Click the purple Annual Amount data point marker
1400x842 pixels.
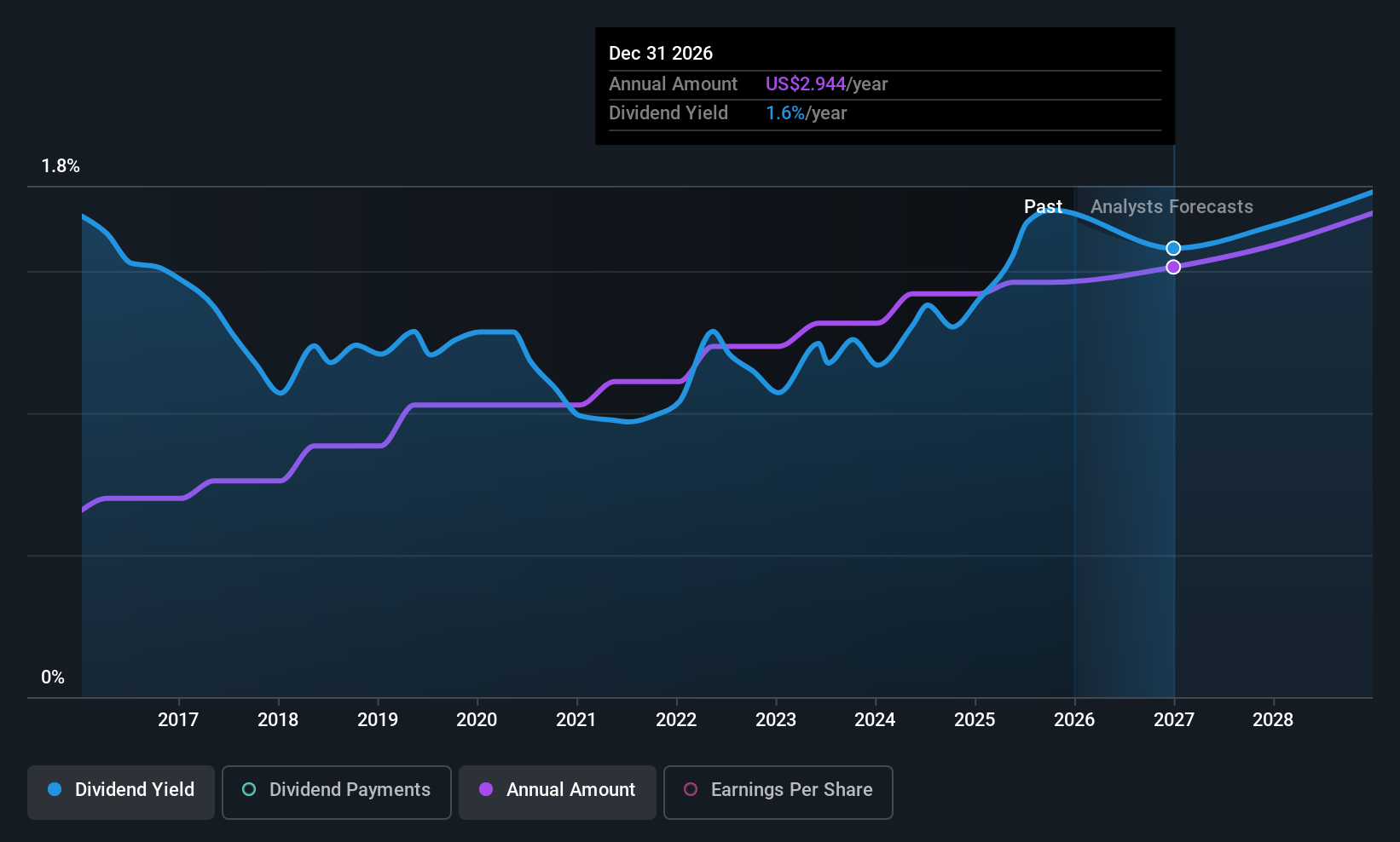[1174, 267]
